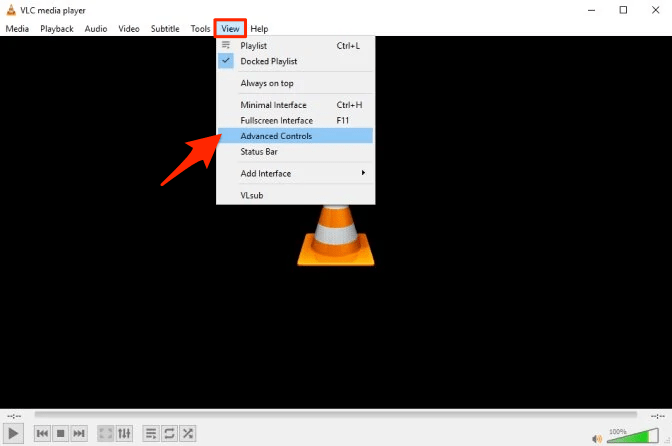Open VLsub from the View menu
Image resolution: width=672 pixels, height=446 pixels.
(295, 195)
